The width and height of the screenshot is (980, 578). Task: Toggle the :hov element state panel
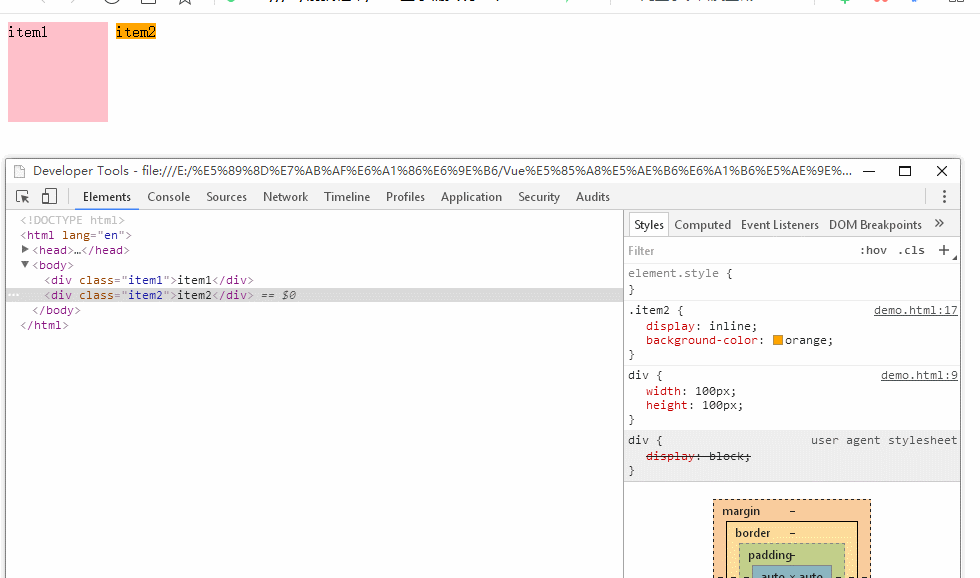[873, 251]
